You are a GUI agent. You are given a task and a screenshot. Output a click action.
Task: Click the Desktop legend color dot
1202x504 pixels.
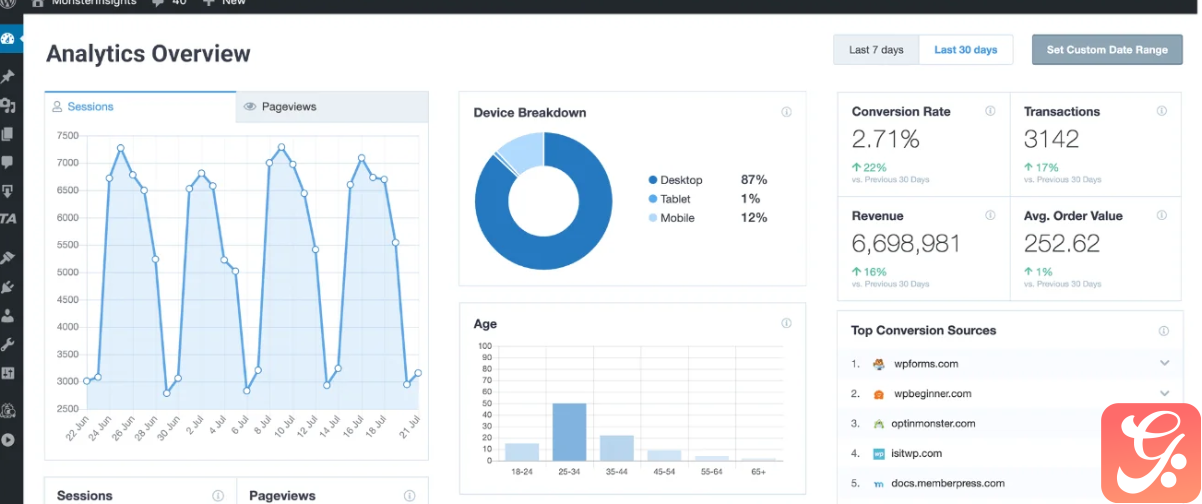coord(653,180)
